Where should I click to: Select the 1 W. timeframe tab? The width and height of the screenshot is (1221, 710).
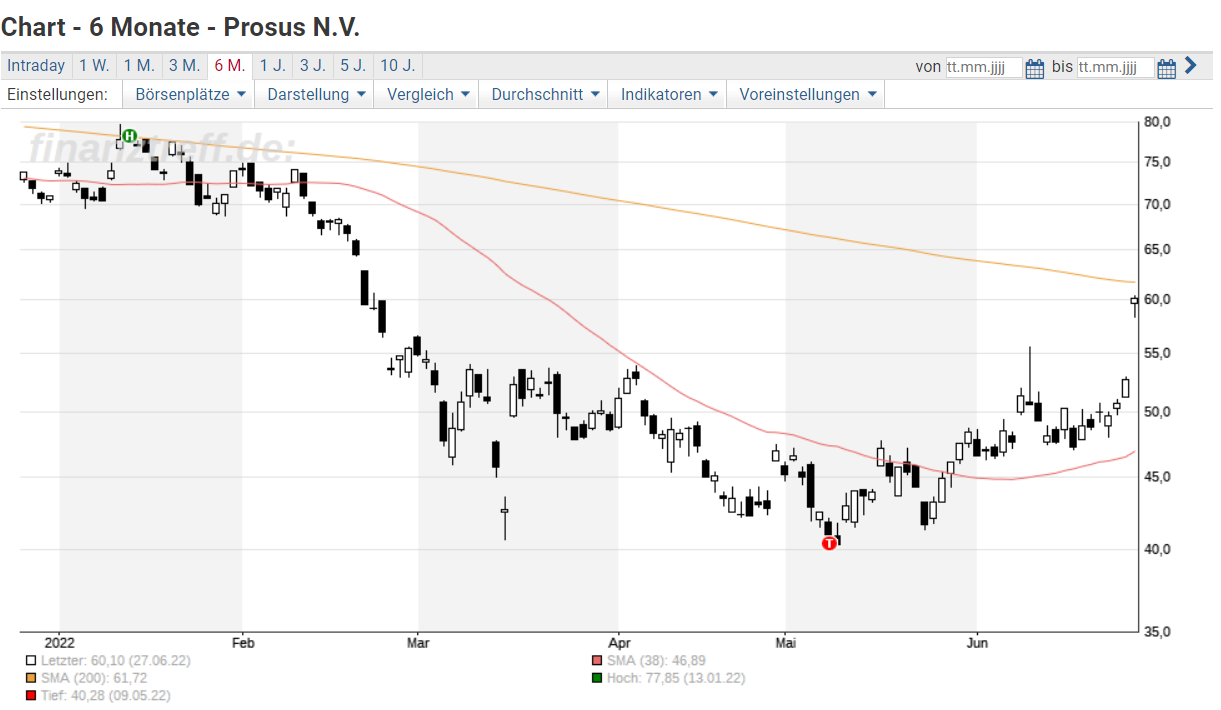94,66
